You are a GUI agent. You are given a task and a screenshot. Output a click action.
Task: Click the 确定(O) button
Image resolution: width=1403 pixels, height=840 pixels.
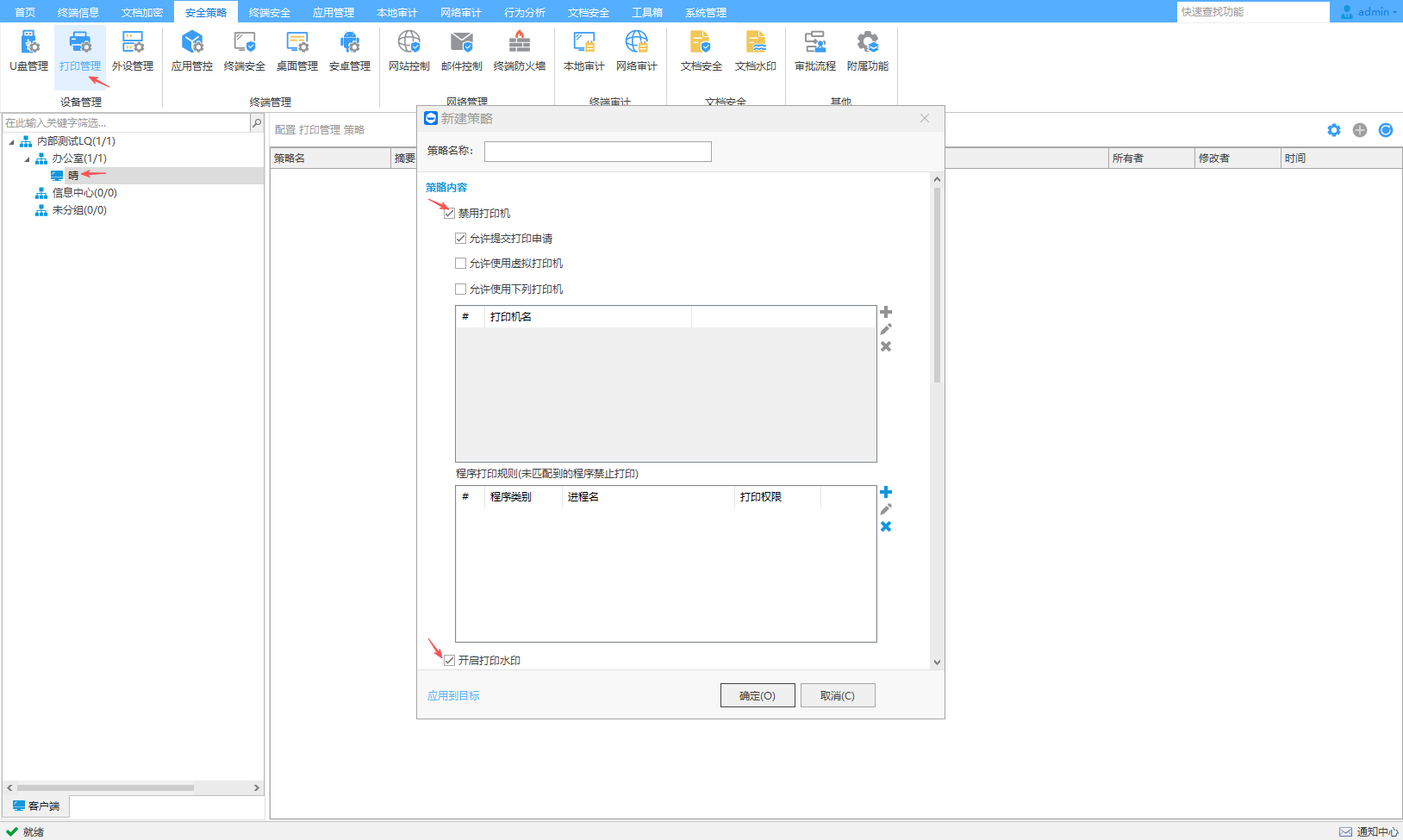758,696
